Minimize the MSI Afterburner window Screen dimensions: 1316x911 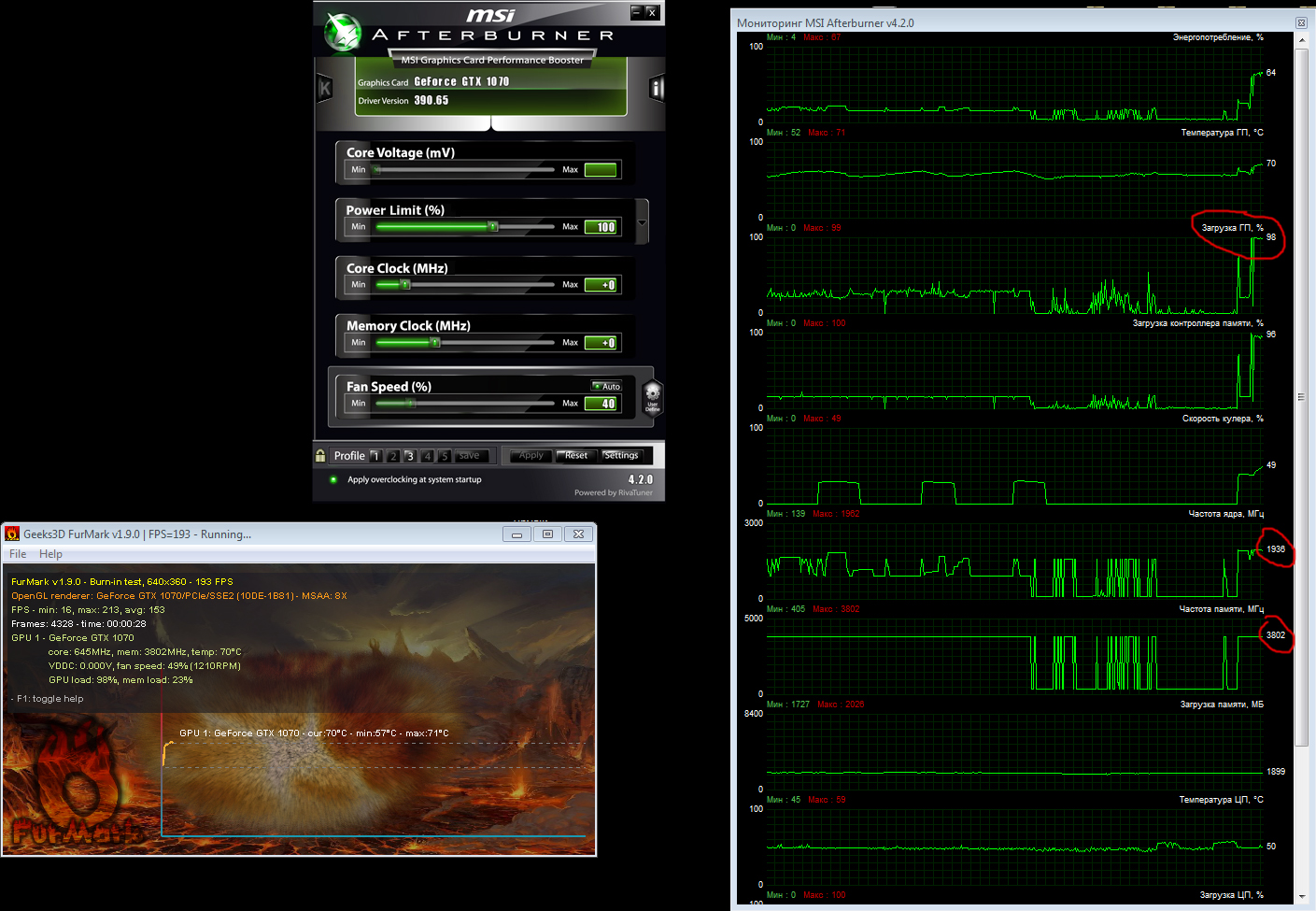pos(636,12)
